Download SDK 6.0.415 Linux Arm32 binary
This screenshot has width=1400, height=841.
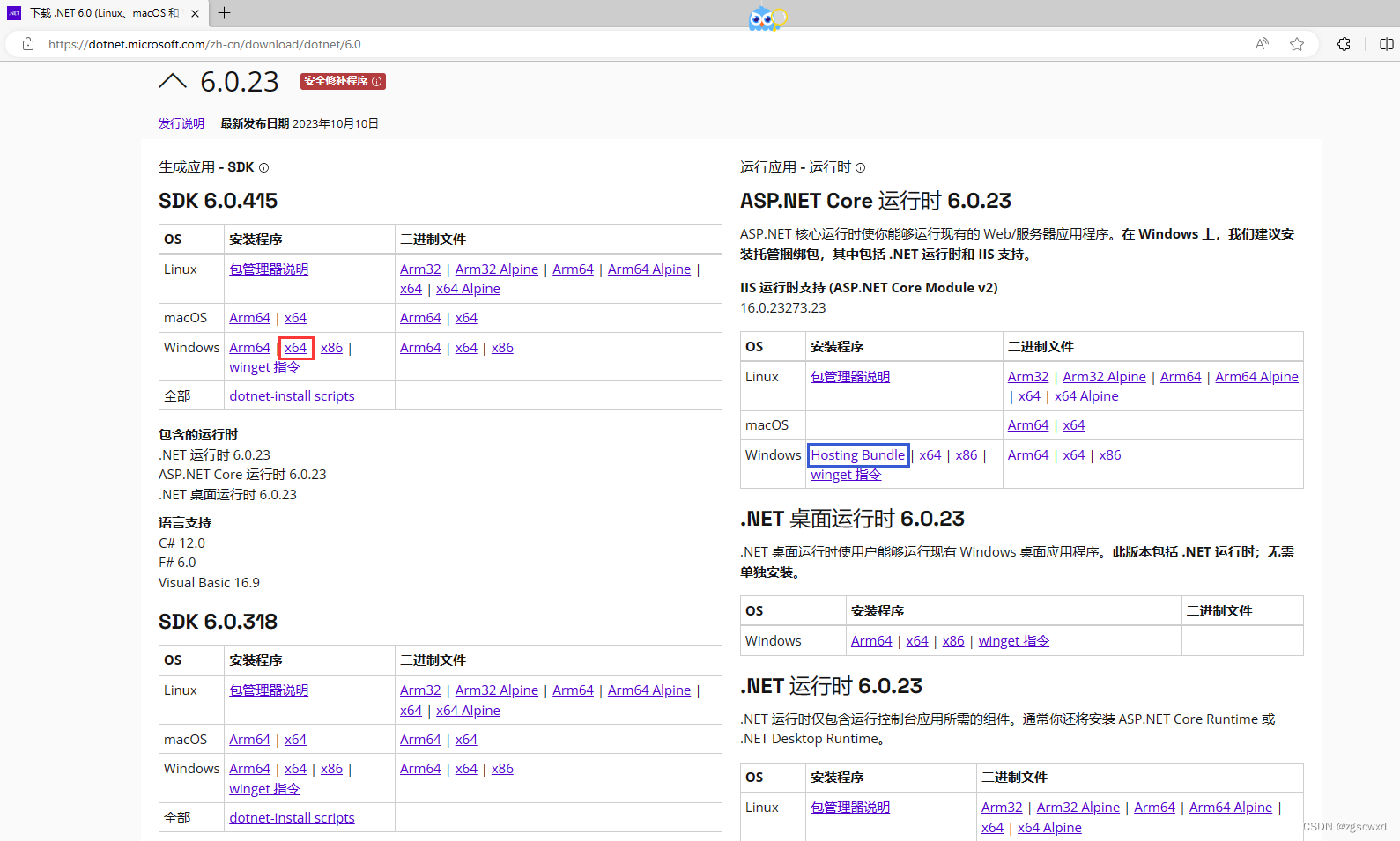[420, 269]
